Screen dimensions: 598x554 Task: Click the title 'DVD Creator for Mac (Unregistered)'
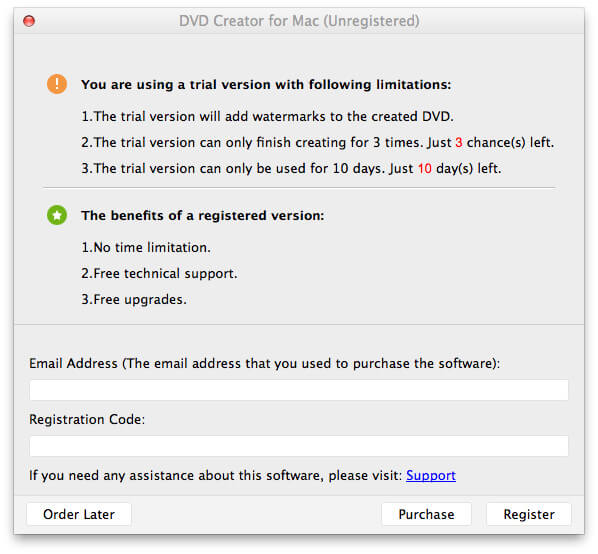299,21
